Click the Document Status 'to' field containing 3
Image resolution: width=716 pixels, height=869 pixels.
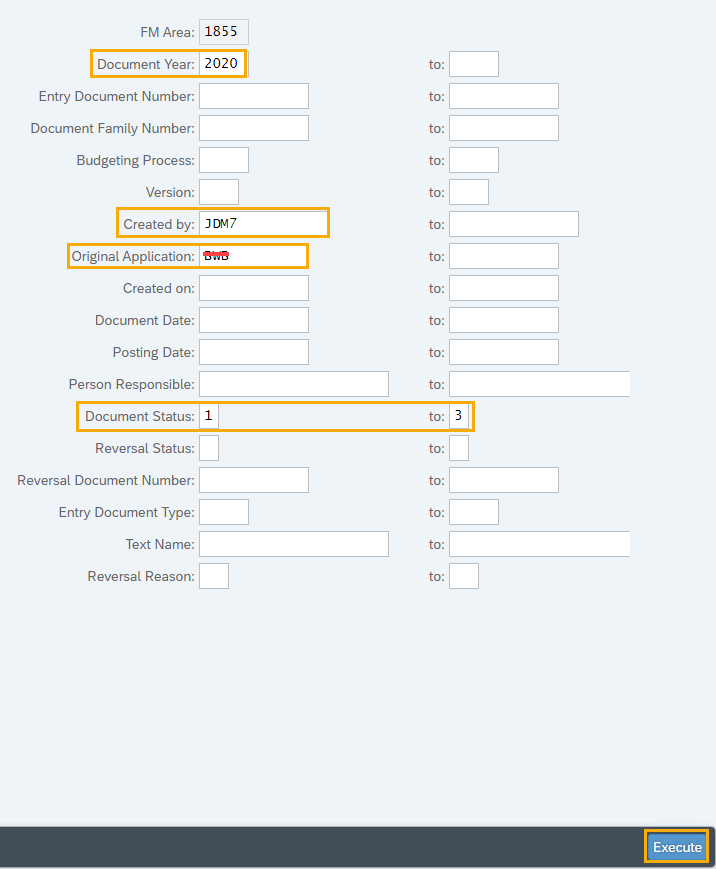(458, 415)
